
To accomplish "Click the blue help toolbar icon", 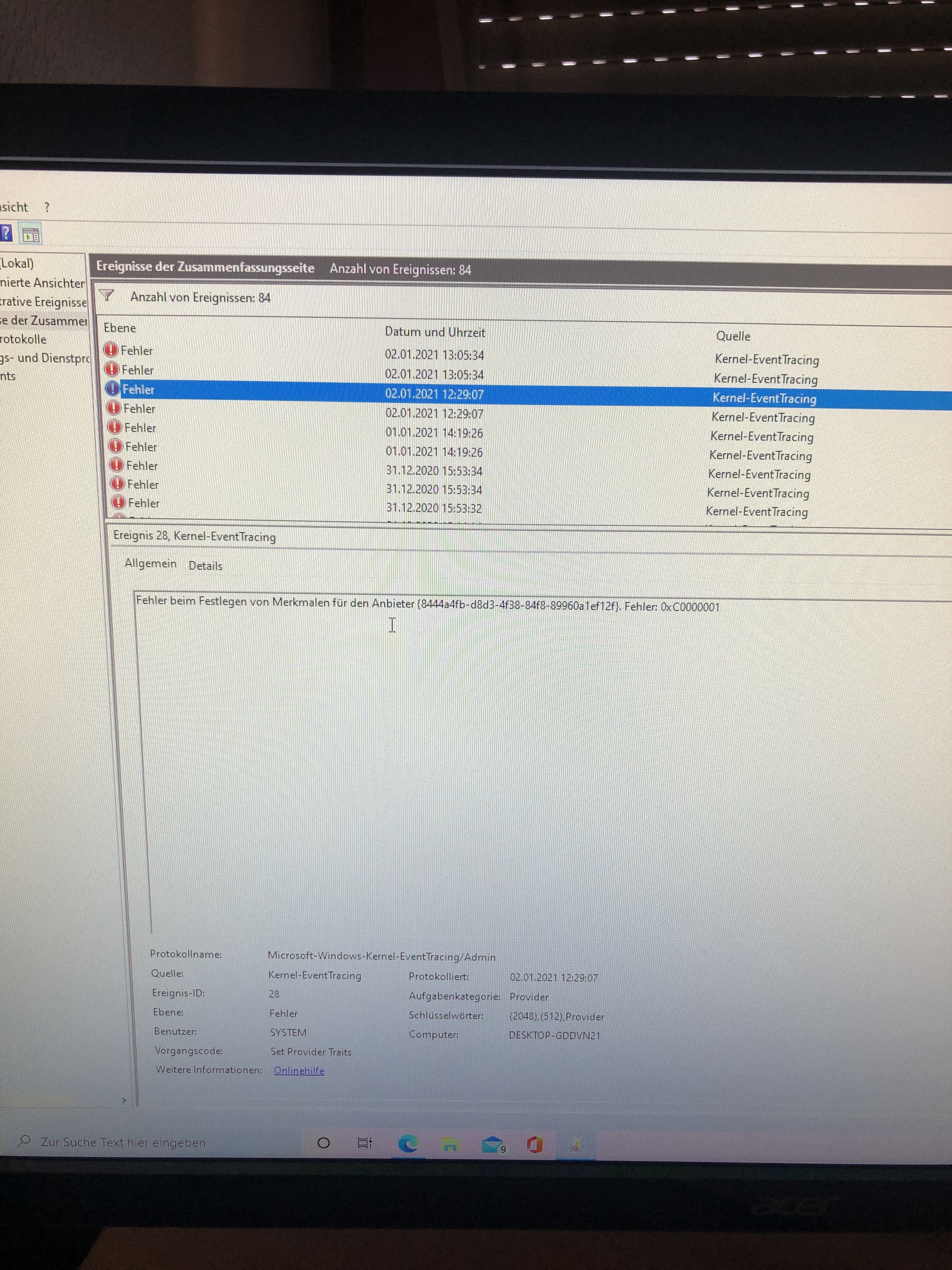I will [x=6, y=232].
